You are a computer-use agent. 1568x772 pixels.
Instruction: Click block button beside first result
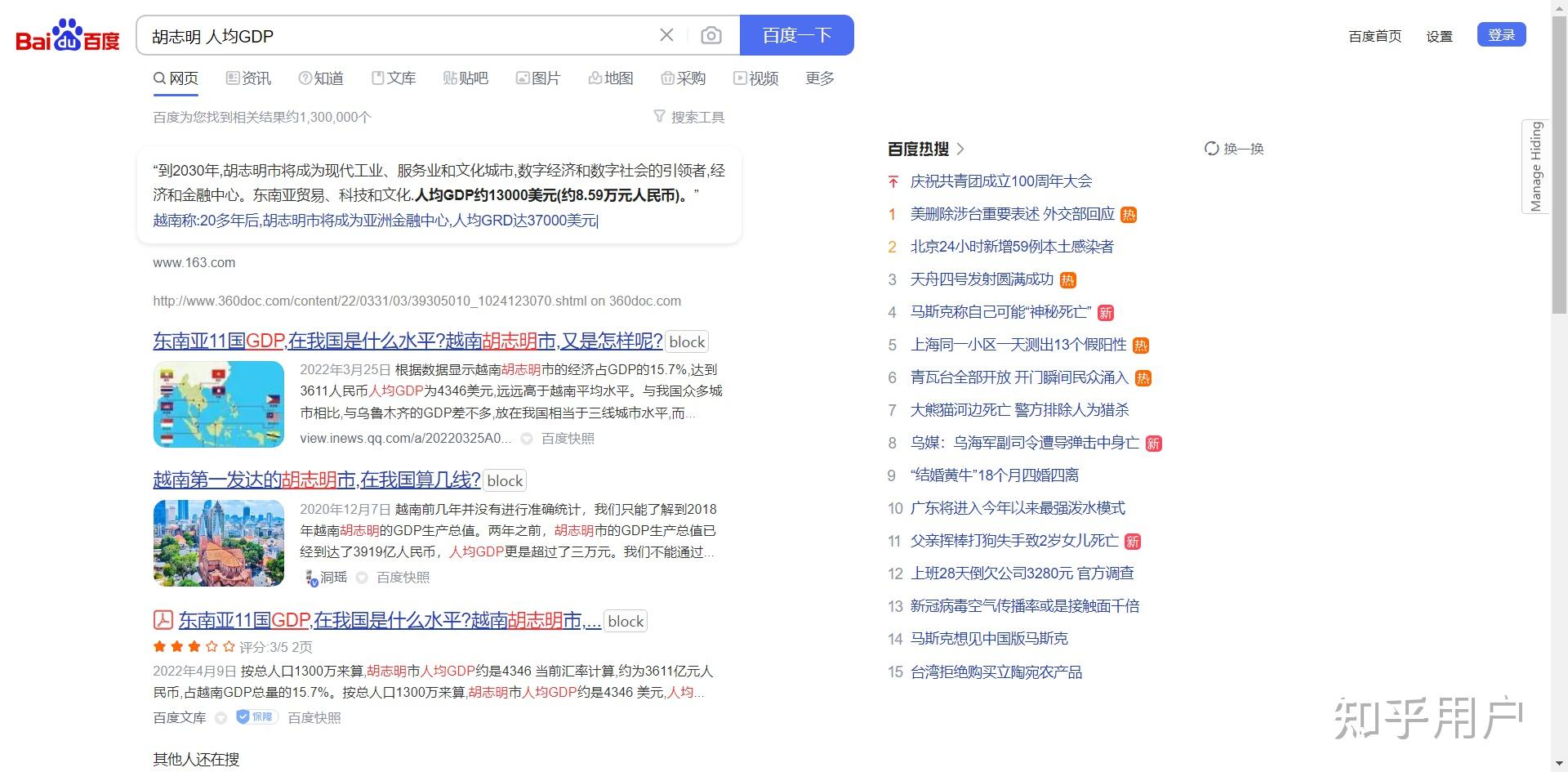click(687, 342)
